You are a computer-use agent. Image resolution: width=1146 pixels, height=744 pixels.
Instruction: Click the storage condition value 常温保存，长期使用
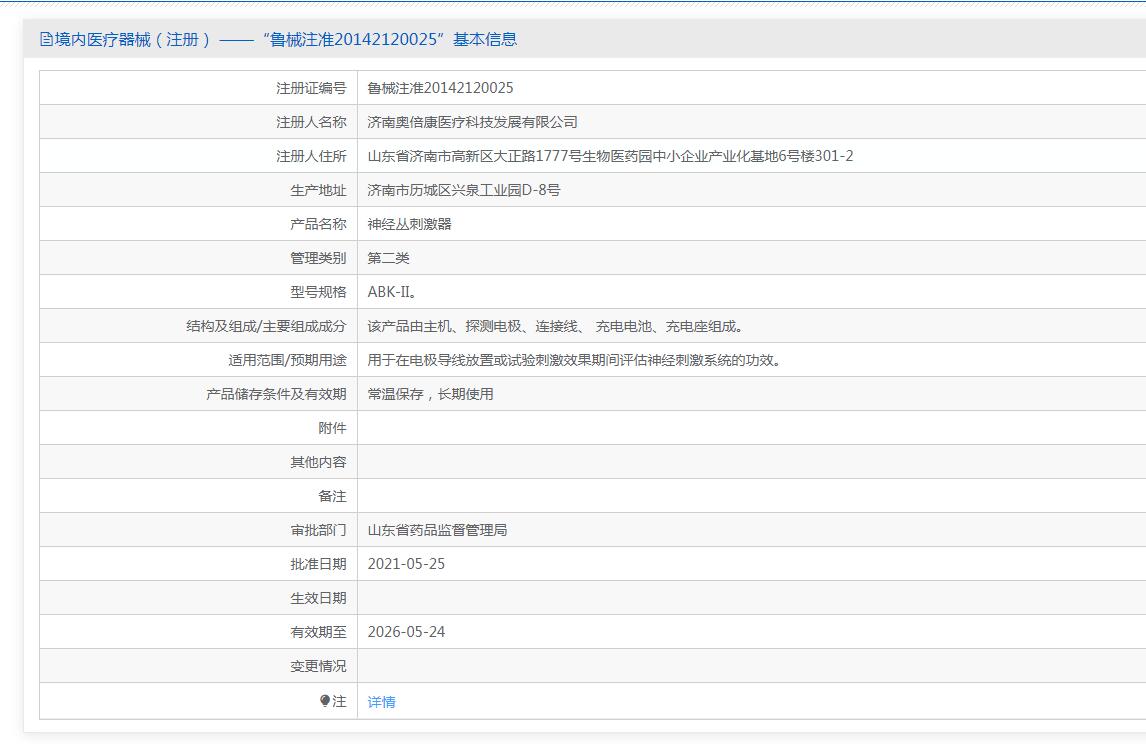coord(430,394)
